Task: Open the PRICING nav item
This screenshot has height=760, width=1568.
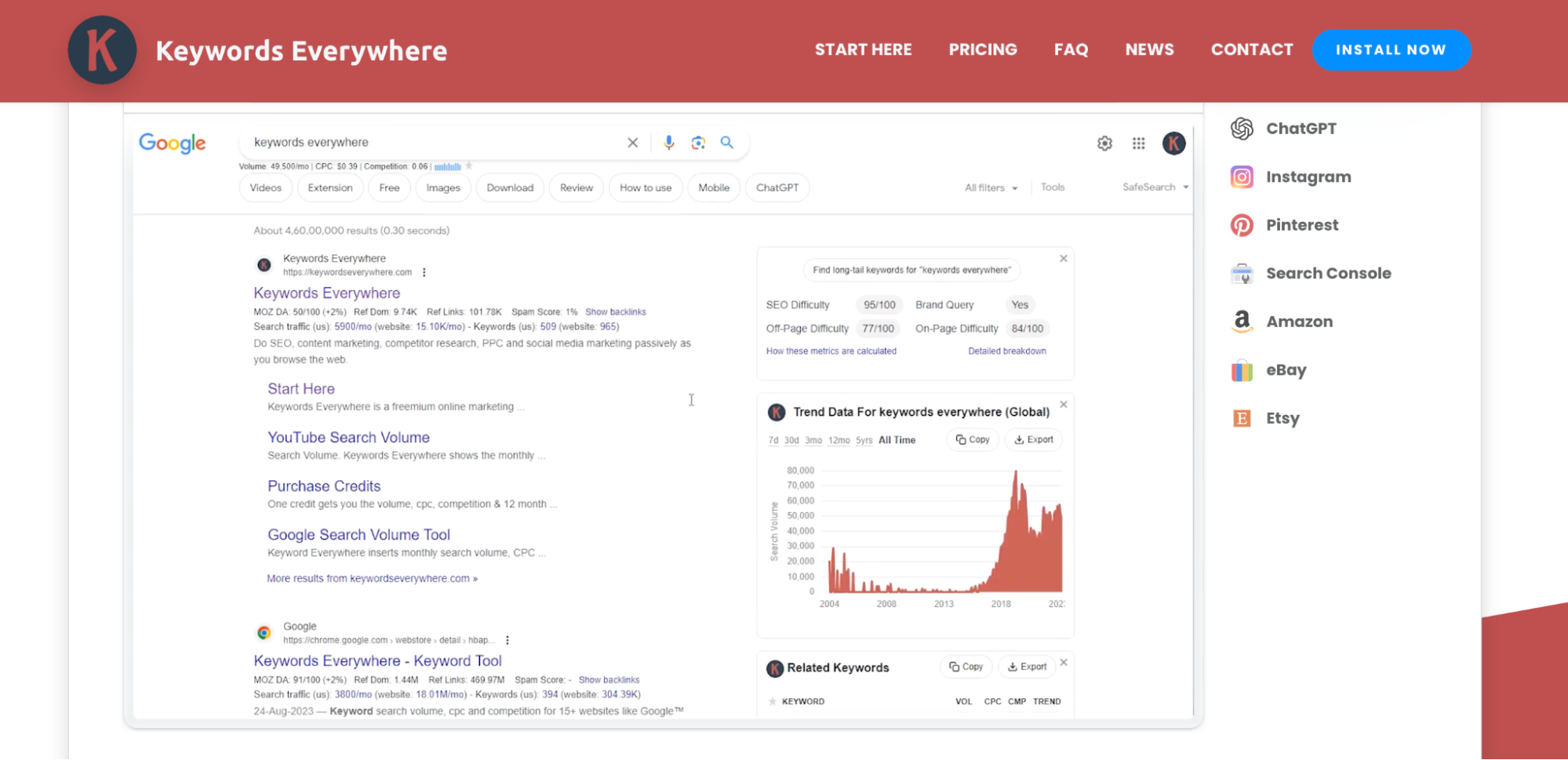Action: click(x=983, y=50)
